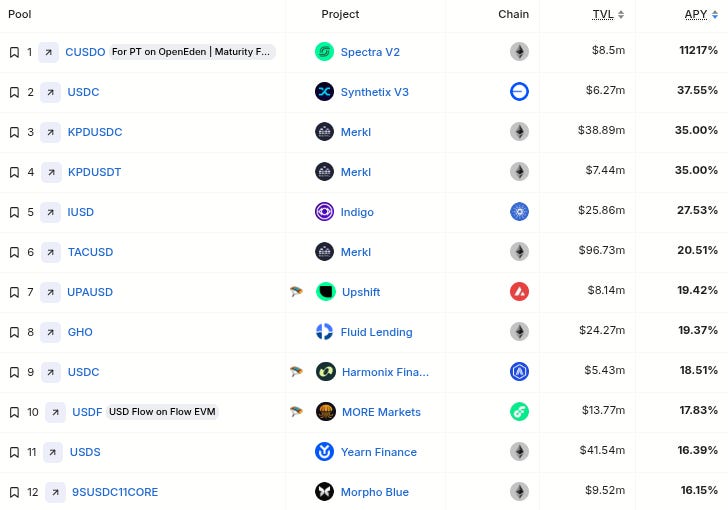Bookmark the GHO pool

coord(14,332)
